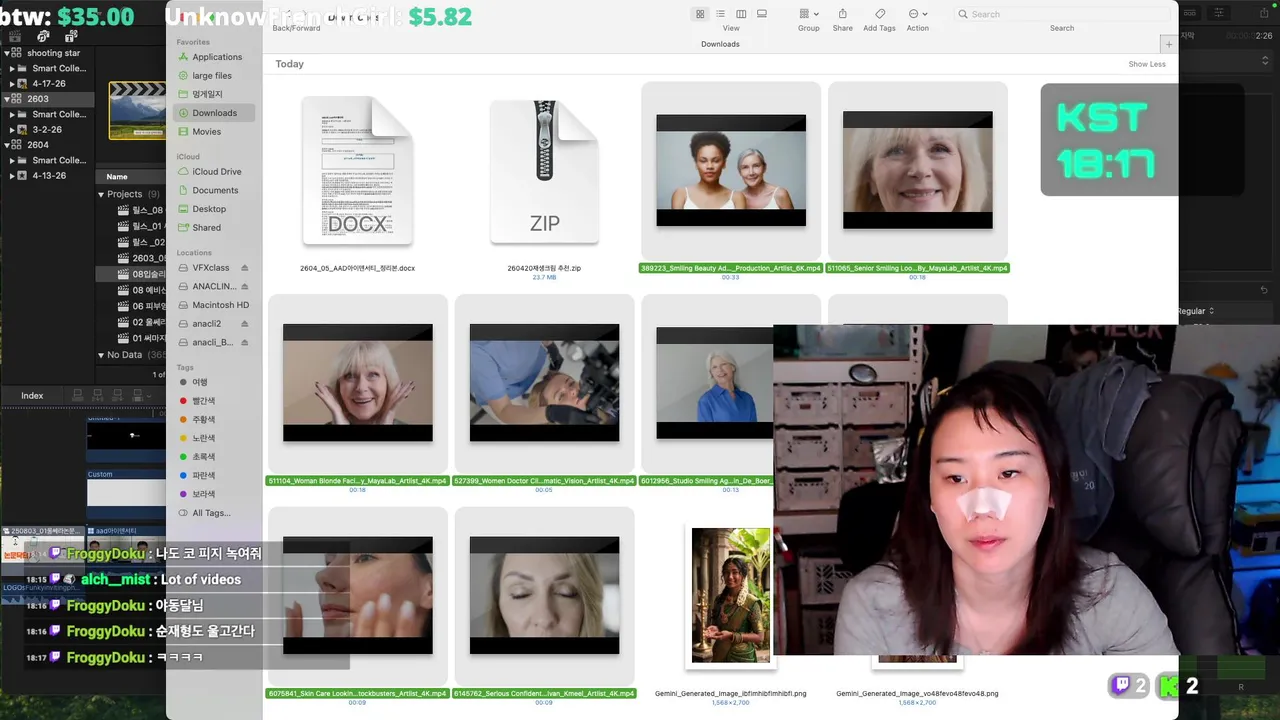The height and width of the screenshot is (720, 1280).
Task: Eject the VFXclass volume
Action: coord(244,268)
